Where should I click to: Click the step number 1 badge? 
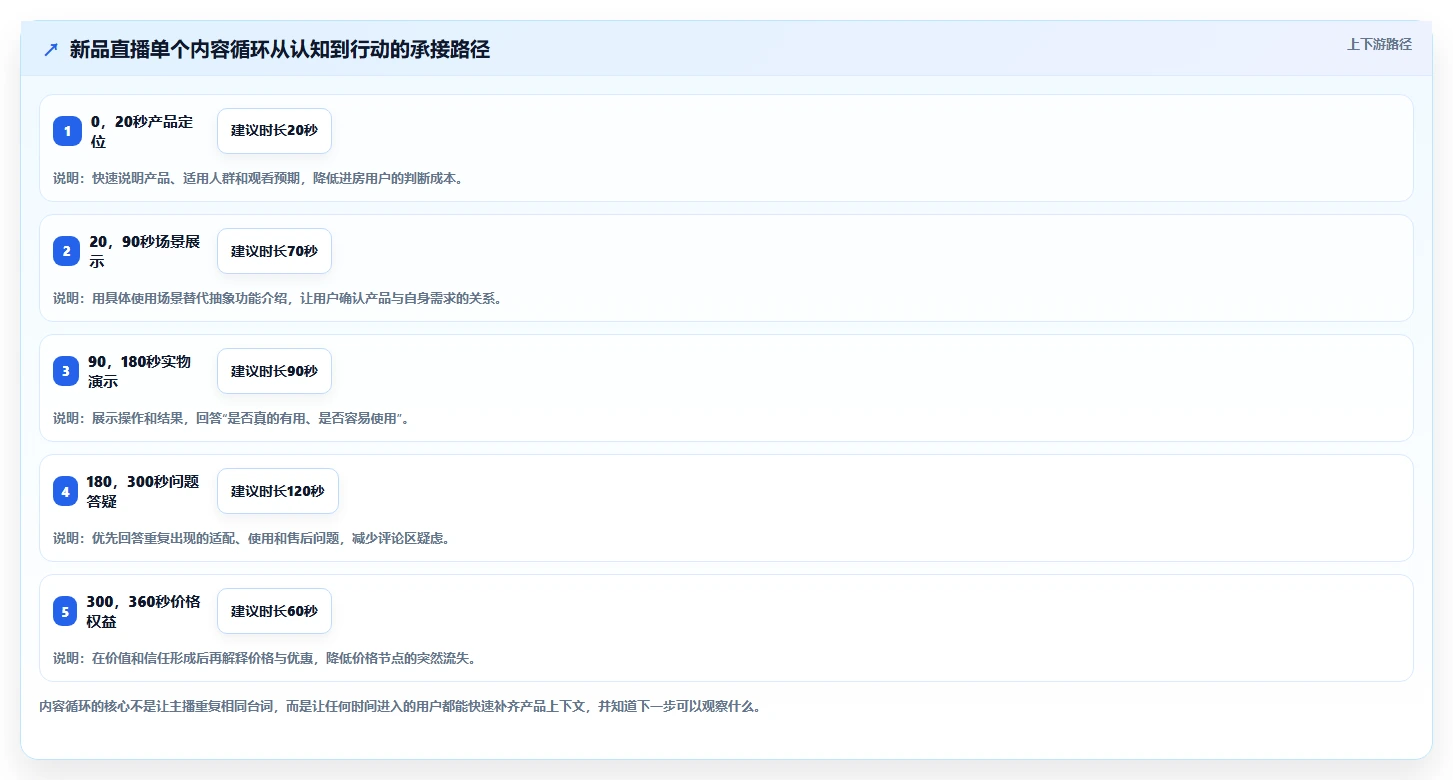(67, 131)
